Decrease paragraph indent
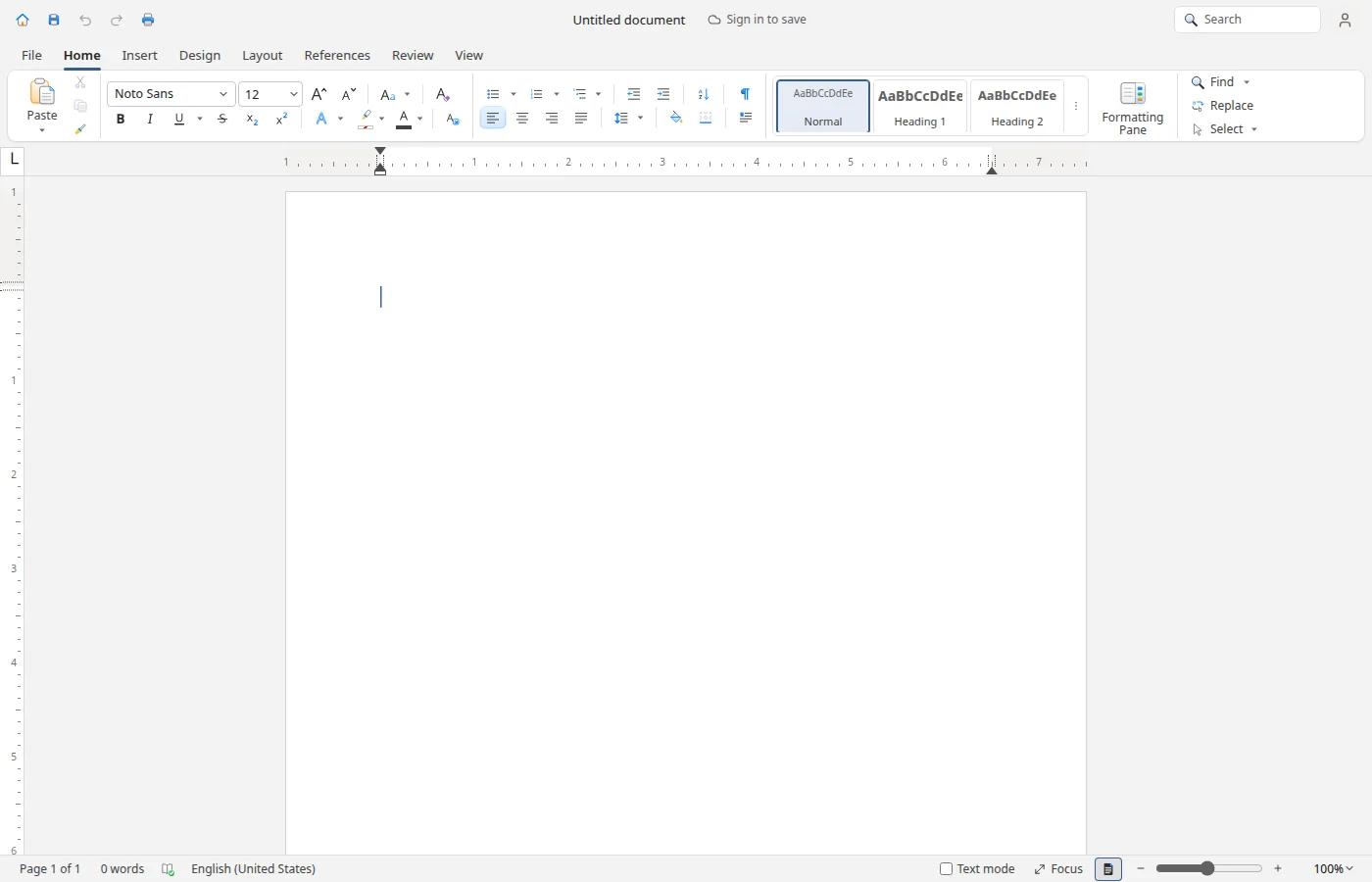Screen dimensions: 1372x882 [x=634, y=94]
